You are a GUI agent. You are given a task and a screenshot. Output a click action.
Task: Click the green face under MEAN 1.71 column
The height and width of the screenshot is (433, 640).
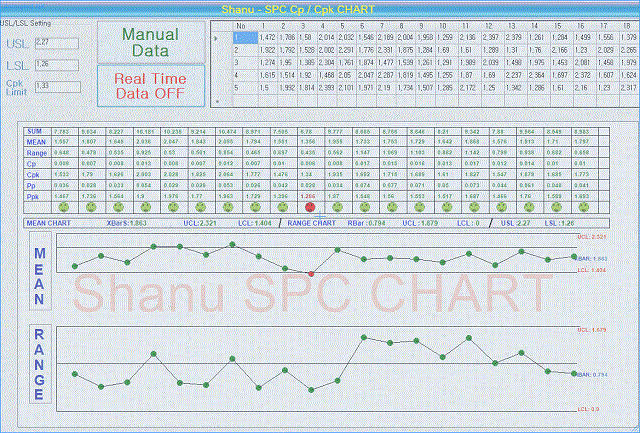pyautogui.click(x=556, y=207)
